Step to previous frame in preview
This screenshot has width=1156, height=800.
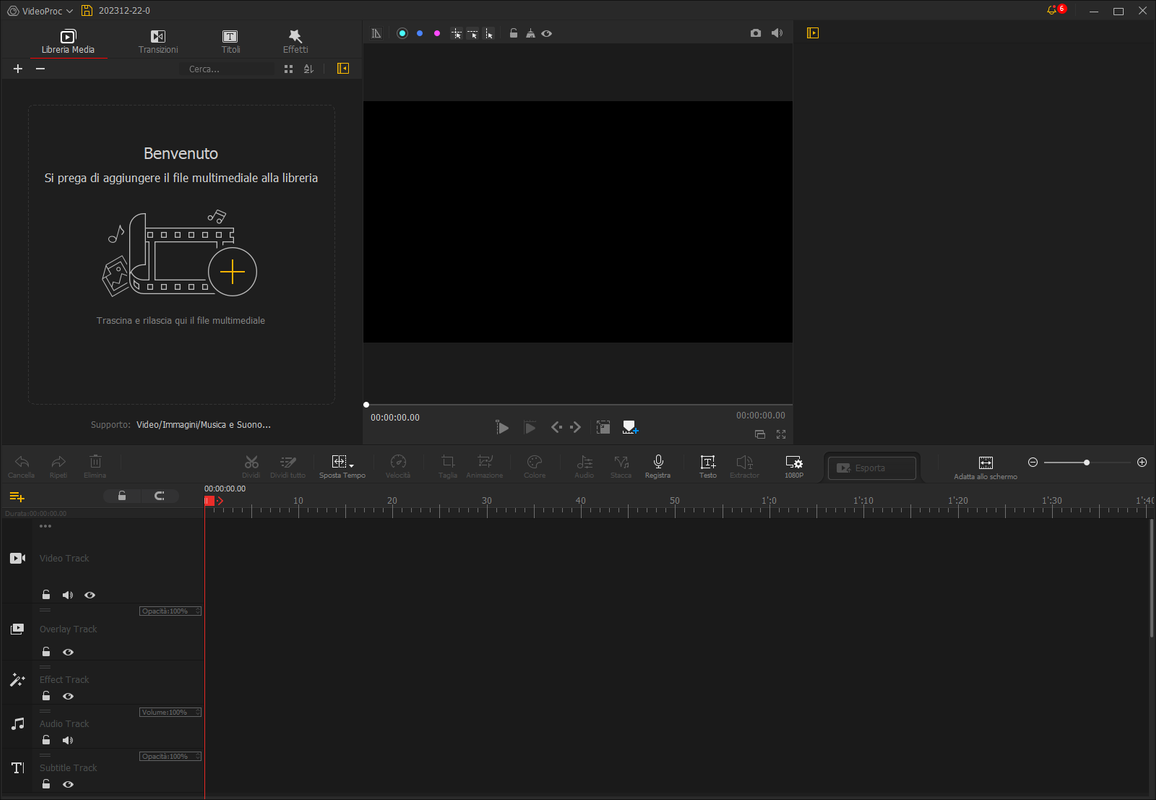[557, 428]
